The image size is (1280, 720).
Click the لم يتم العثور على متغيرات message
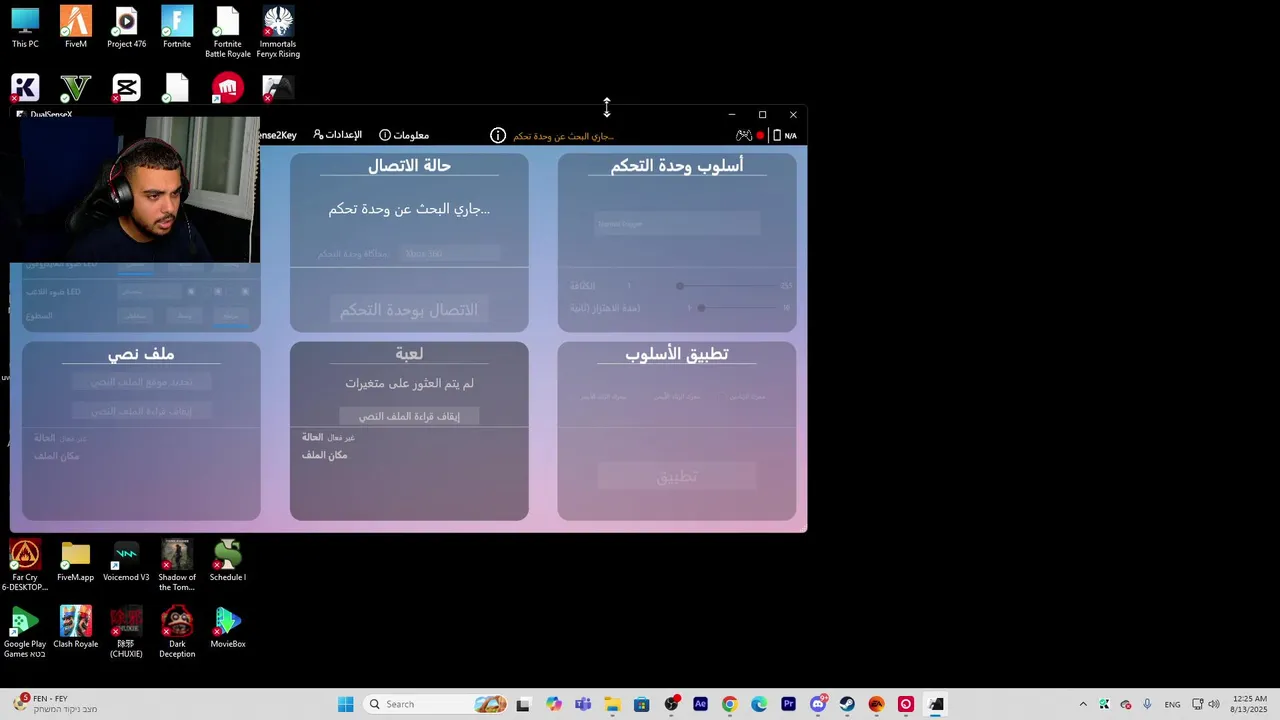409,383
